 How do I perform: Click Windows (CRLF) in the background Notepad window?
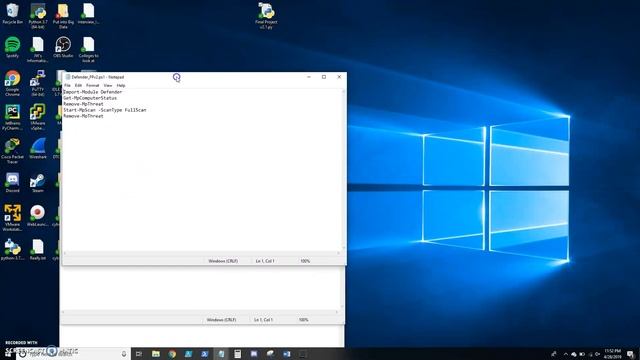[x=221, y=320]
